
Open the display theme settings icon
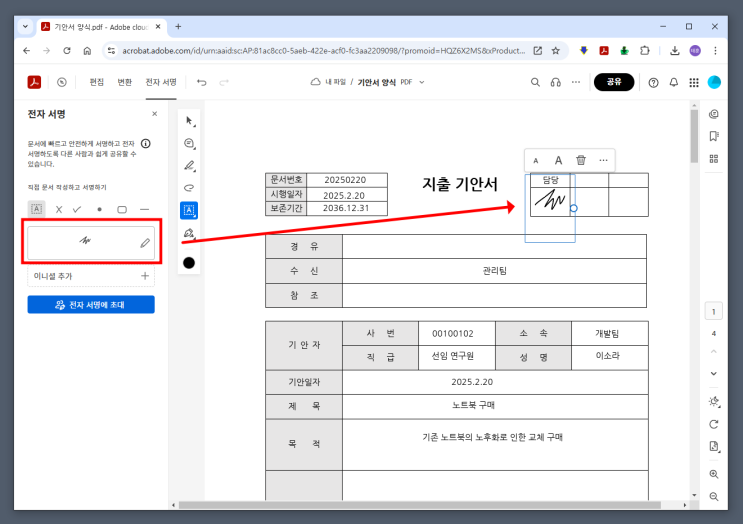(x=714, y=402)
